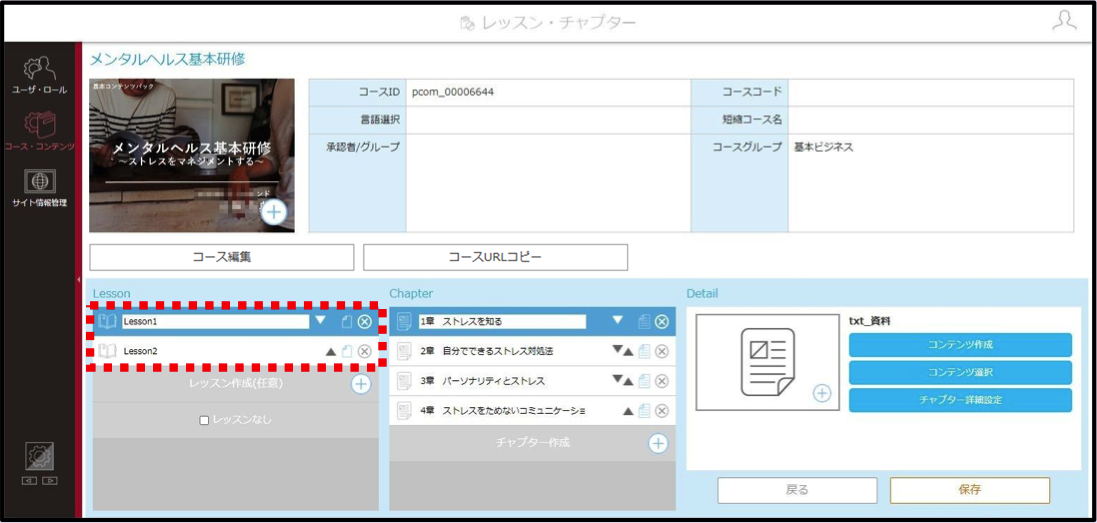Delete Lesson2 with its X icon
This screenshot has width=1097, height=523.
point(365,351)
